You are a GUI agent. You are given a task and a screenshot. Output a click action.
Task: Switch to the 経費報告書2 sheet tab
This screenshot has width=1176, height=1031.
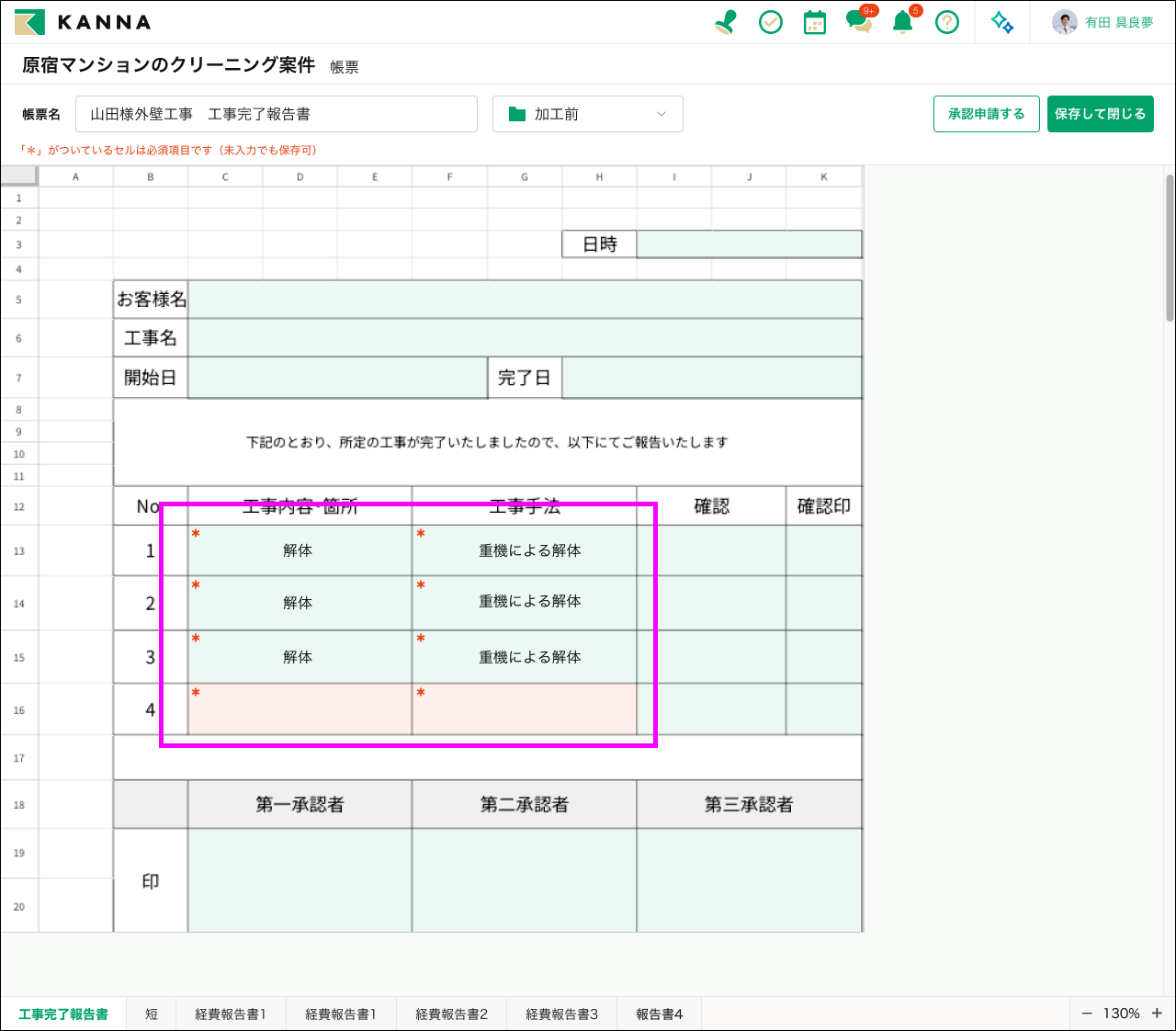[x=451, y=1014]
